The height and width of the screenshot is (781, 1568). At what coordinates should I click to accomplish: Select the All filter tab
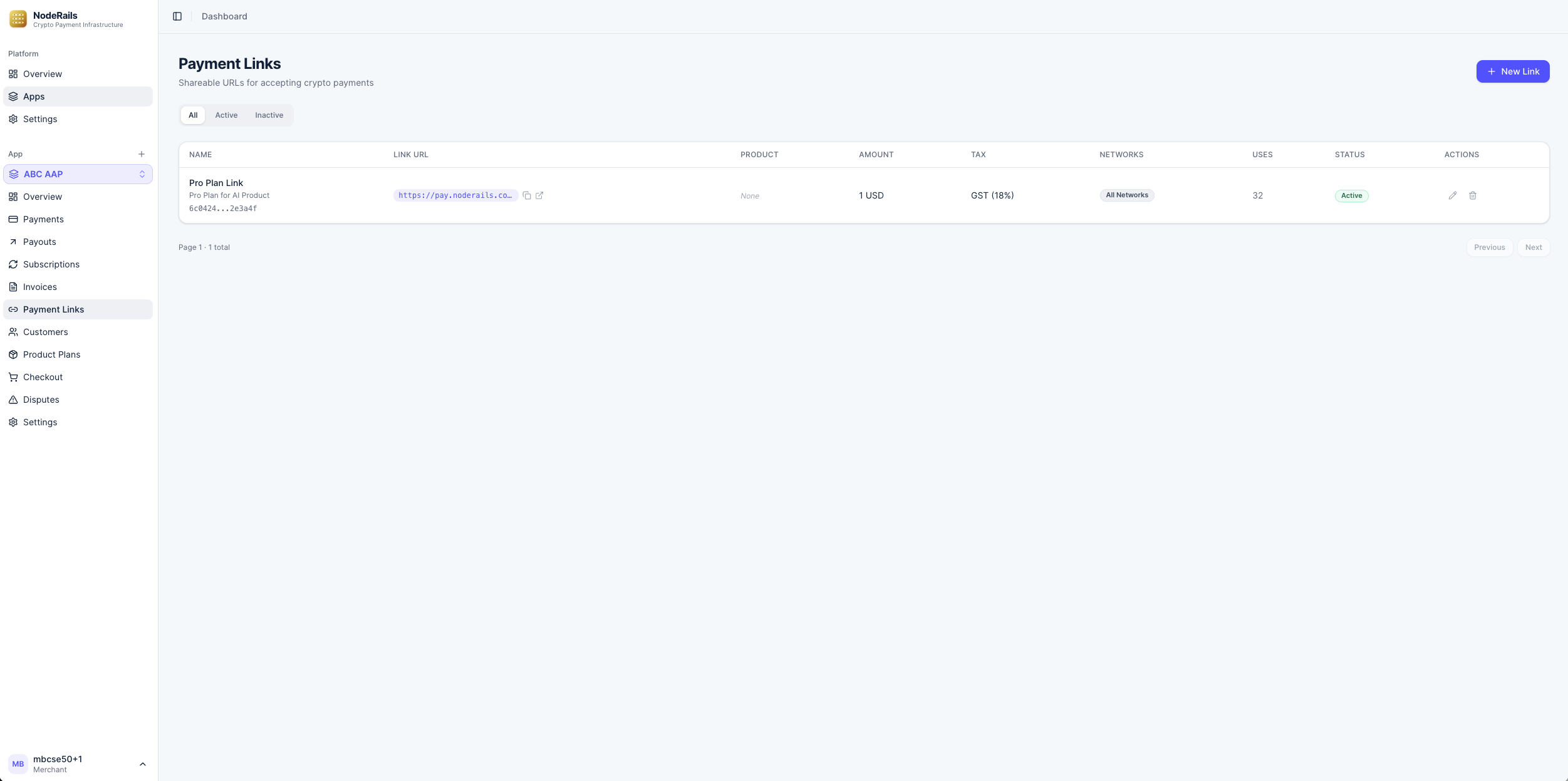click(193, 115)
